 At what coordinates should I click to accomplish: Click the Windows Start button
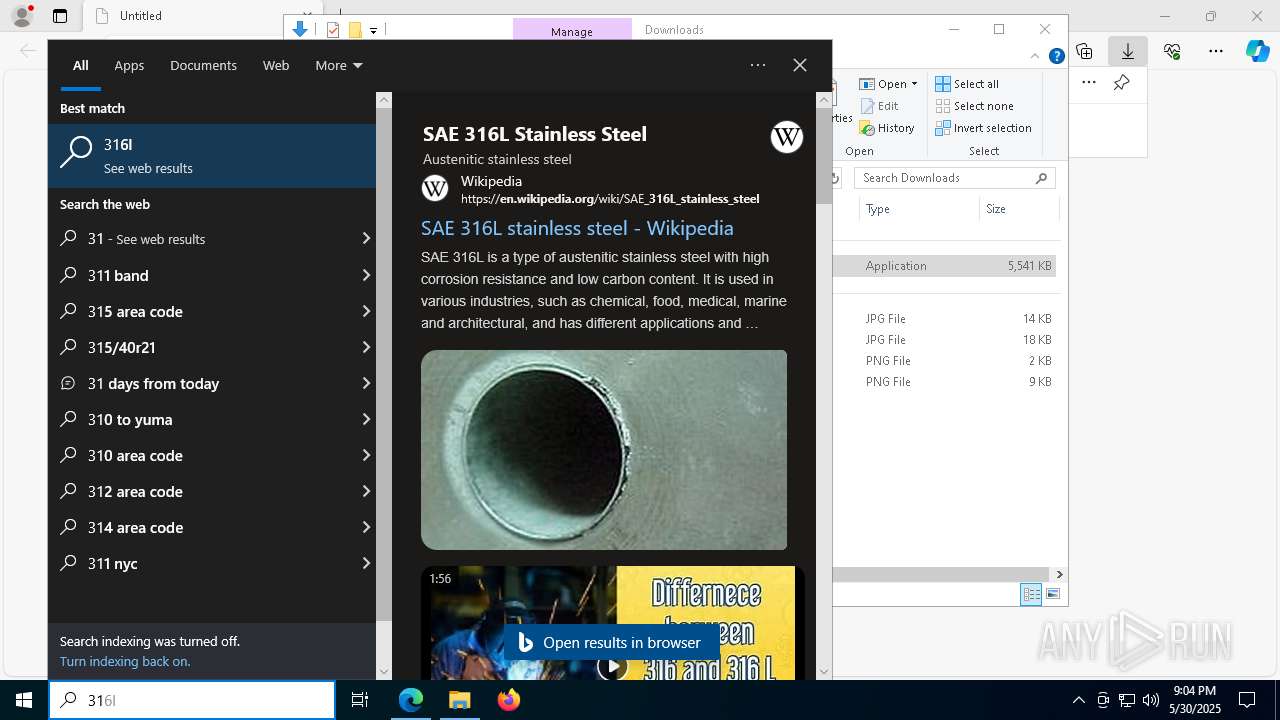24,700
